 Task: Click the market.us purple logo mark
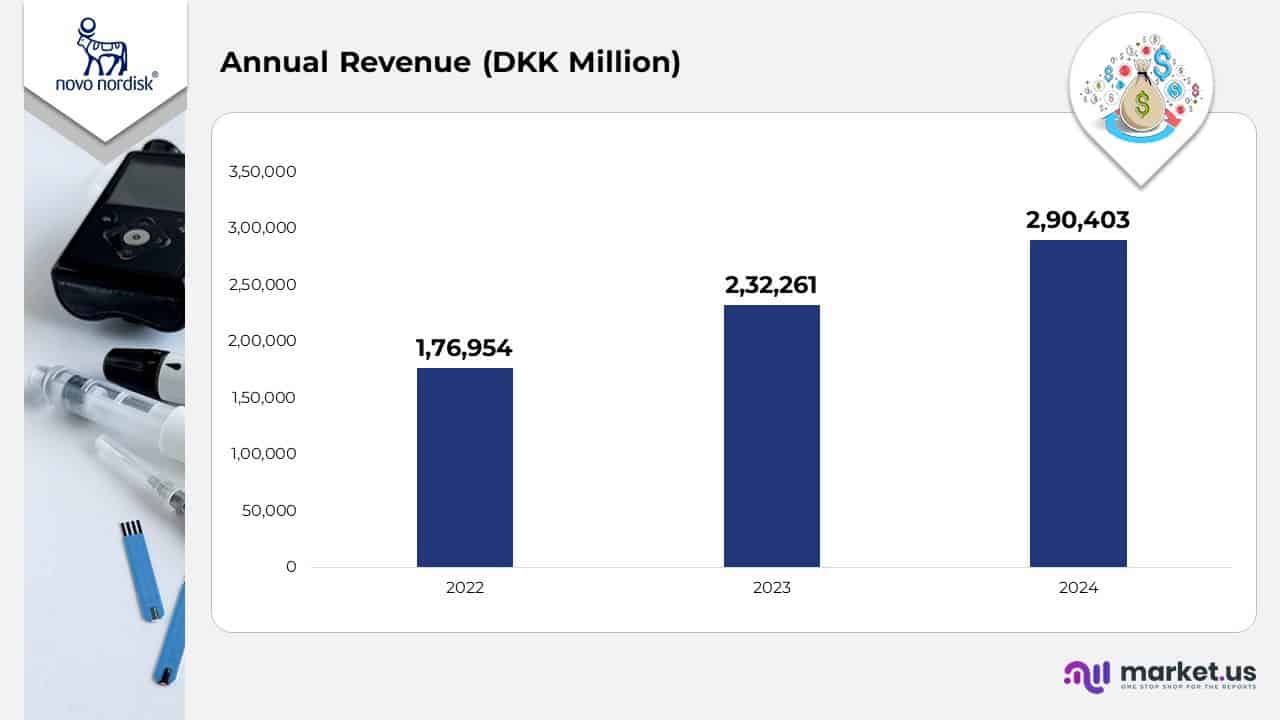pyautogui.click(x=1085, y=675)
